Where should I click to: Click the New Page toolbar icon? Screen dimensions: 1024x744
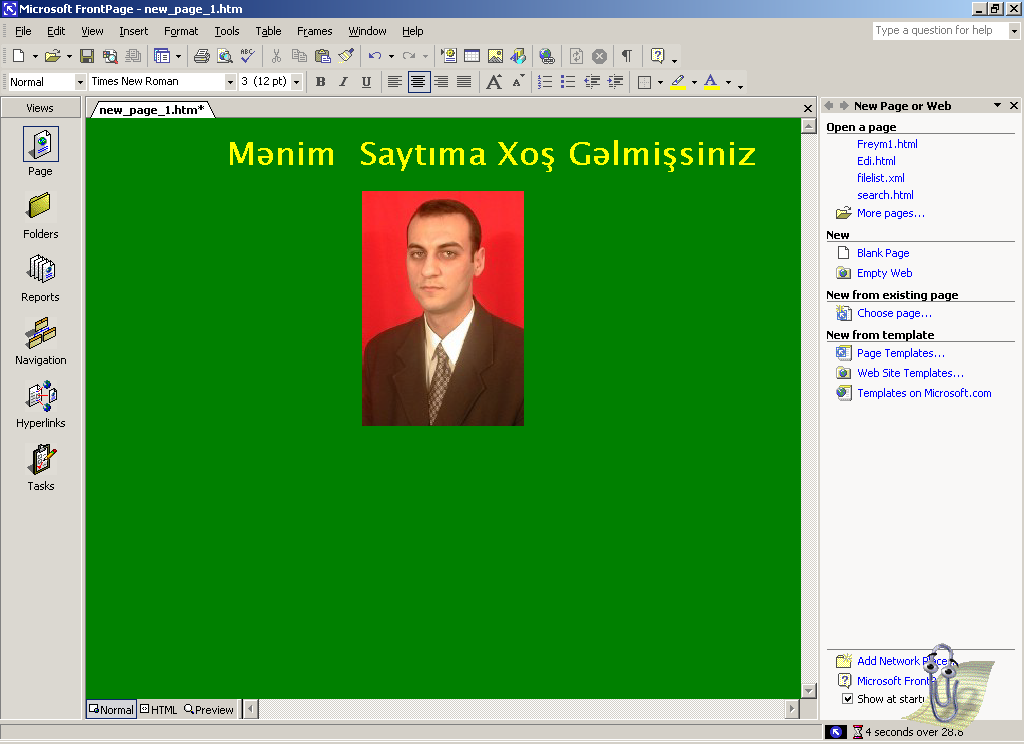pyautogui.click(x=19, y=56)
